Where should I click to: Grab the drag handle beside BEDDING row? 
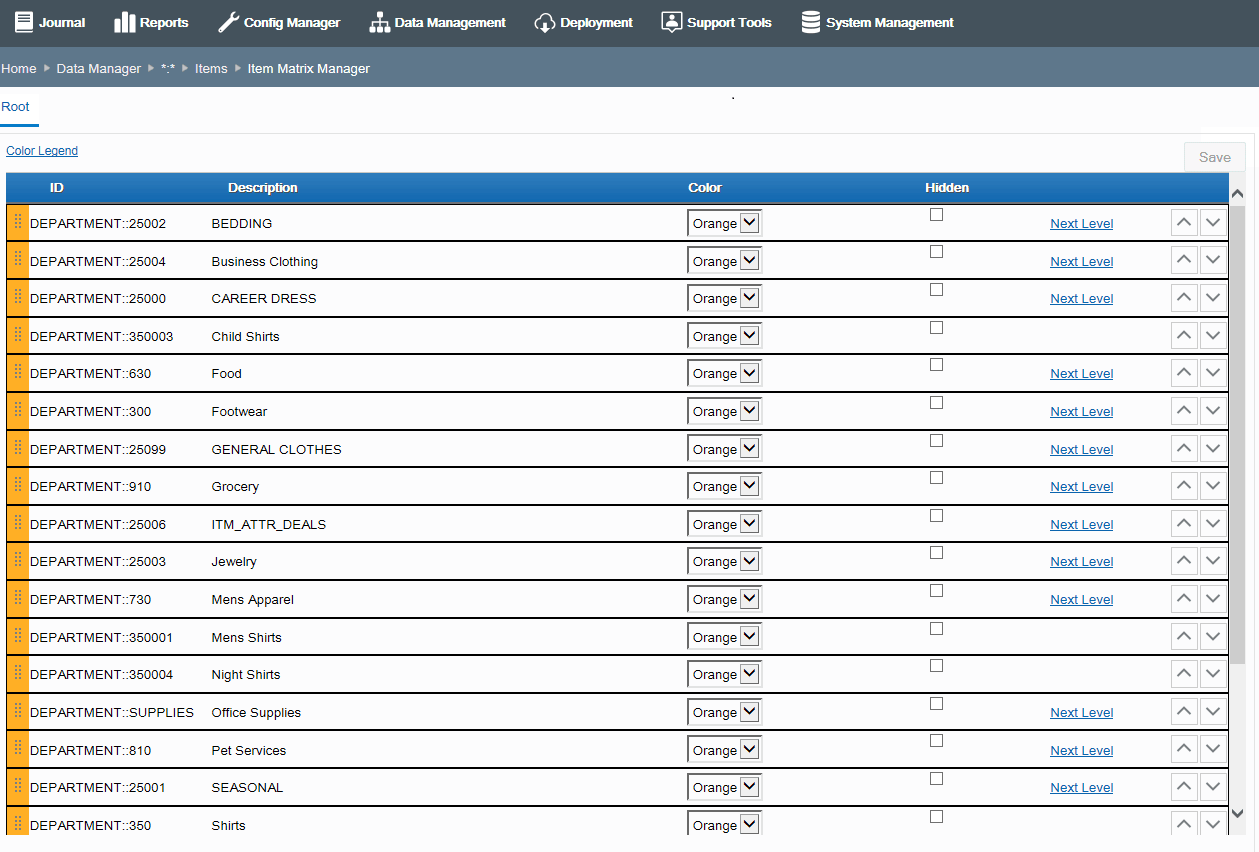(17, 223)
